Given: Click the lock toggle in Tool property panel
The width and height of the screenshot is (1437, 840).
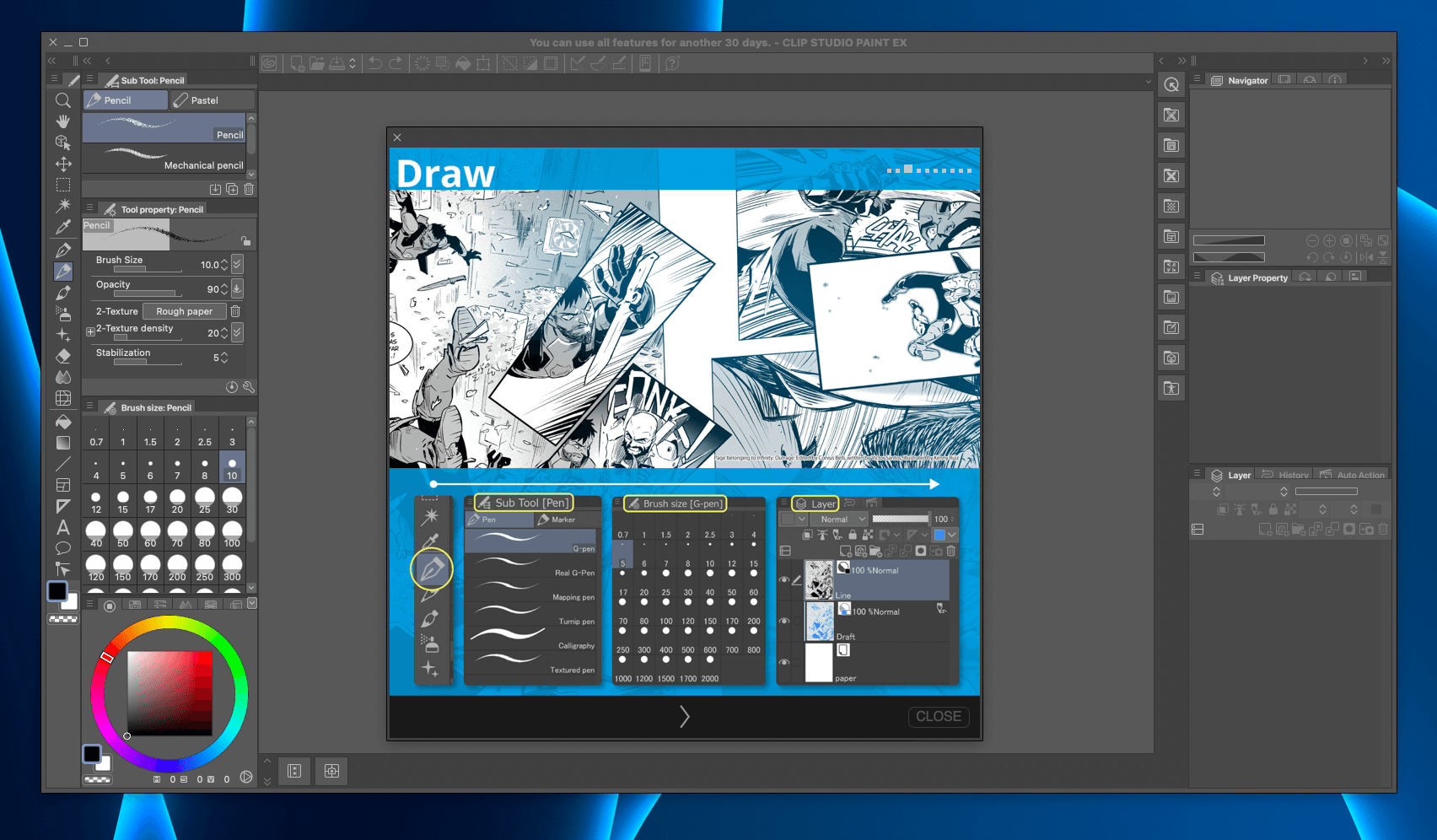Looking at the screenshot, I should coord(245,240).
